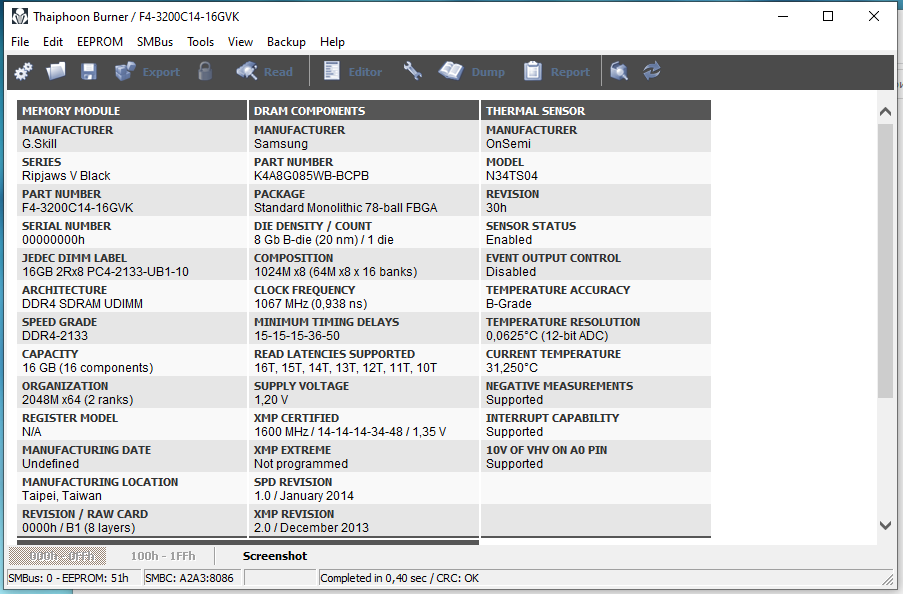
Task: Click the 1.0 / January 2014 SPD revision
Action: 304,495
